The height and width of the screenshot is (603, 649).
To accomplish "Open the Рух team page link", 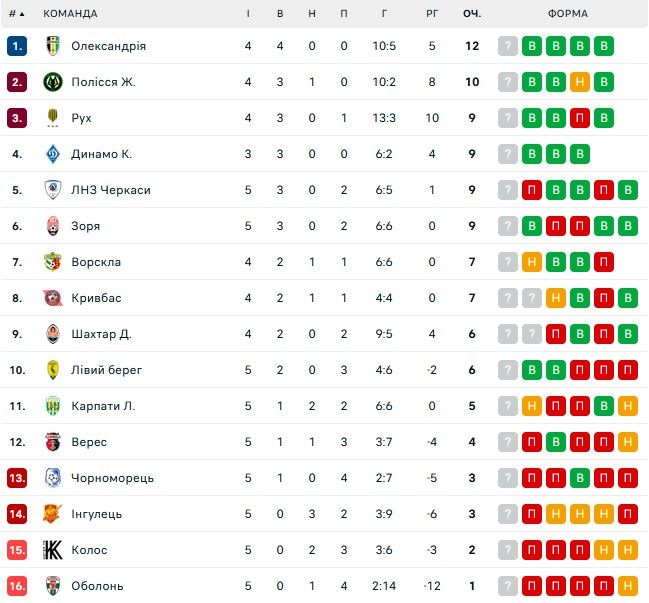I will pos(81,118).
